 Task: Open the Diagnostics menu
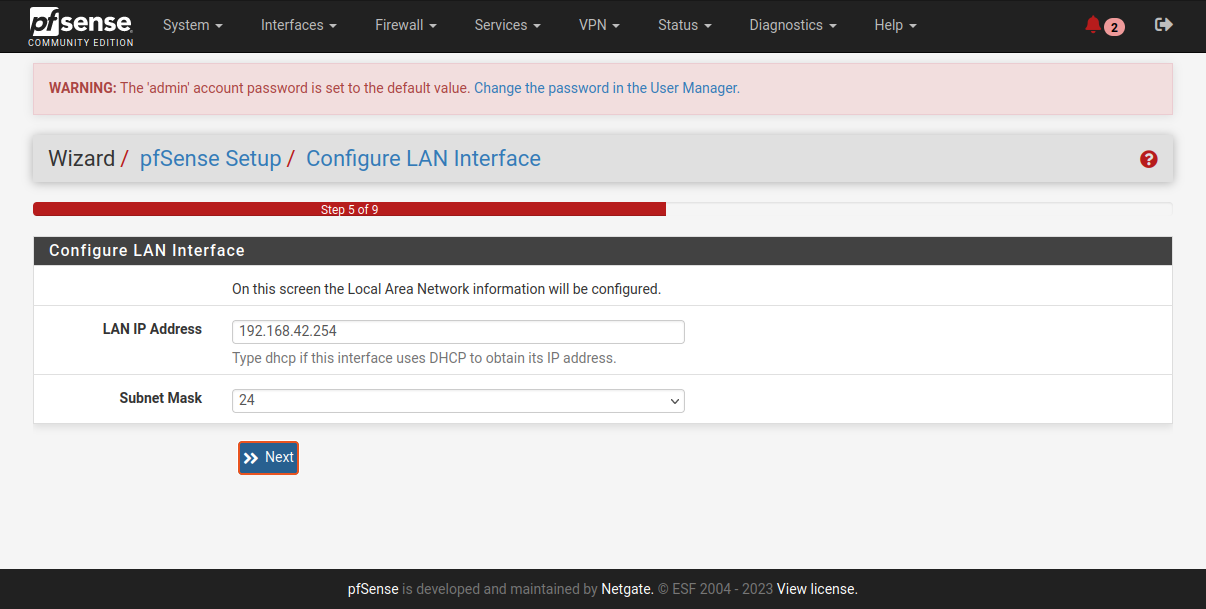point(792,25)
